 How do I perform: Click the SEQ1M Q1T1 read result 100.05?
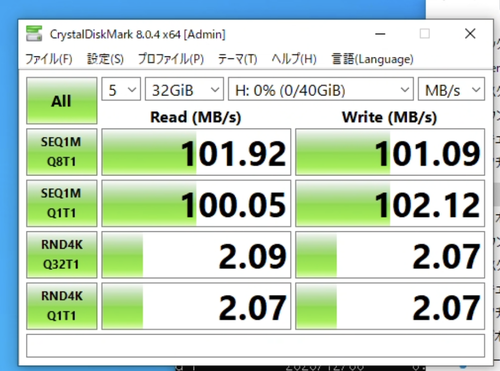click(x=196, y=203)
